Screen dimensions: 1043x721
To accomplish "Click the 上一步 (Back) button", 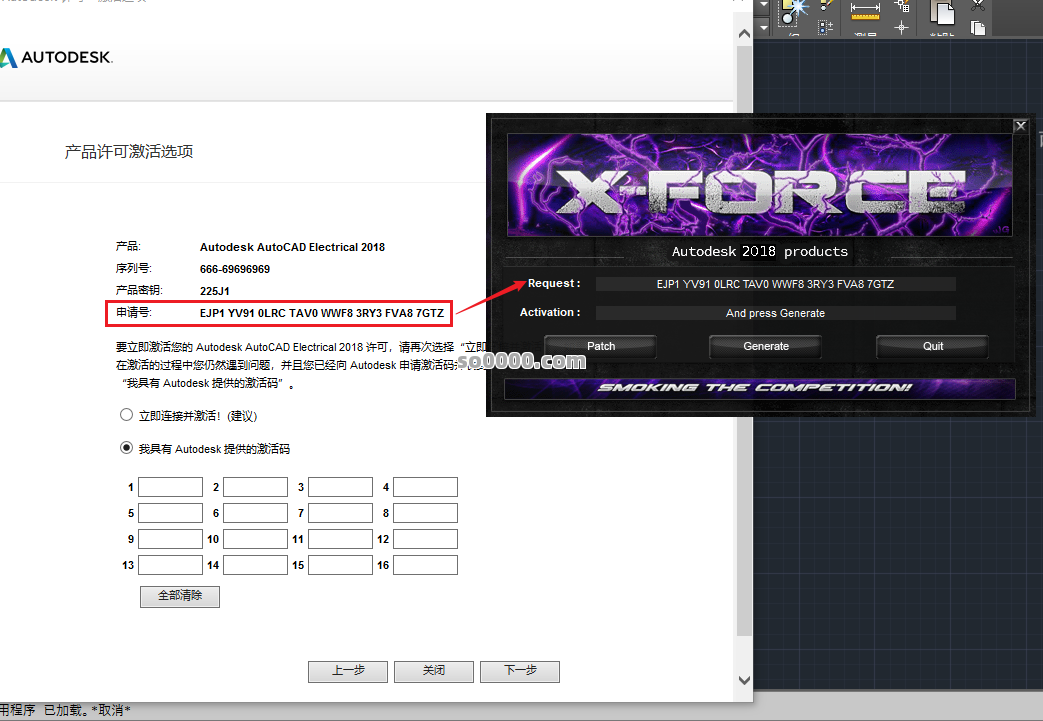I will tap(348, 671).
